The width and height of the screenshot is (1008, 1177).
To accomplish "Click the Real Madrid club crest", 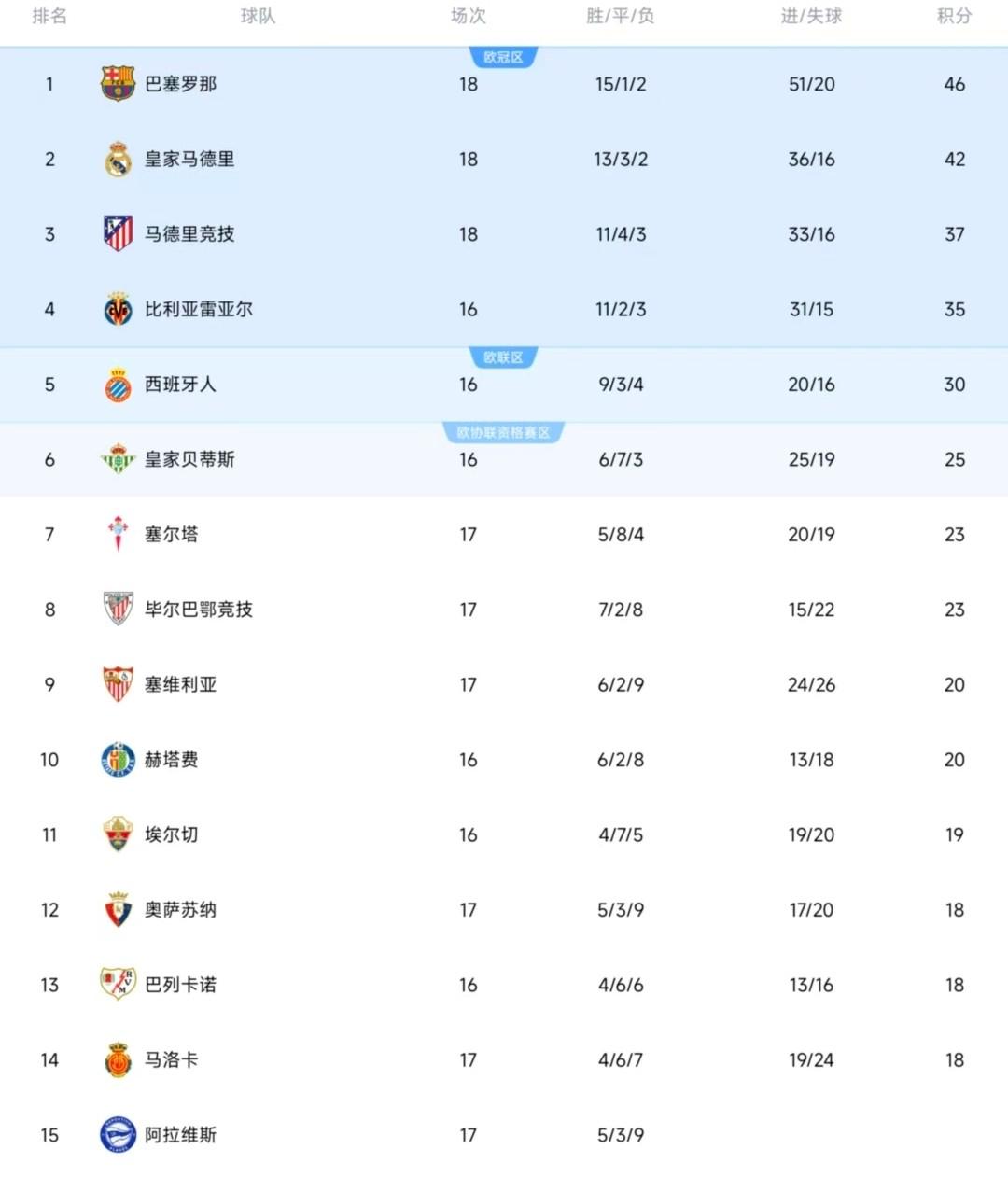I will click(x=118, y=160).
